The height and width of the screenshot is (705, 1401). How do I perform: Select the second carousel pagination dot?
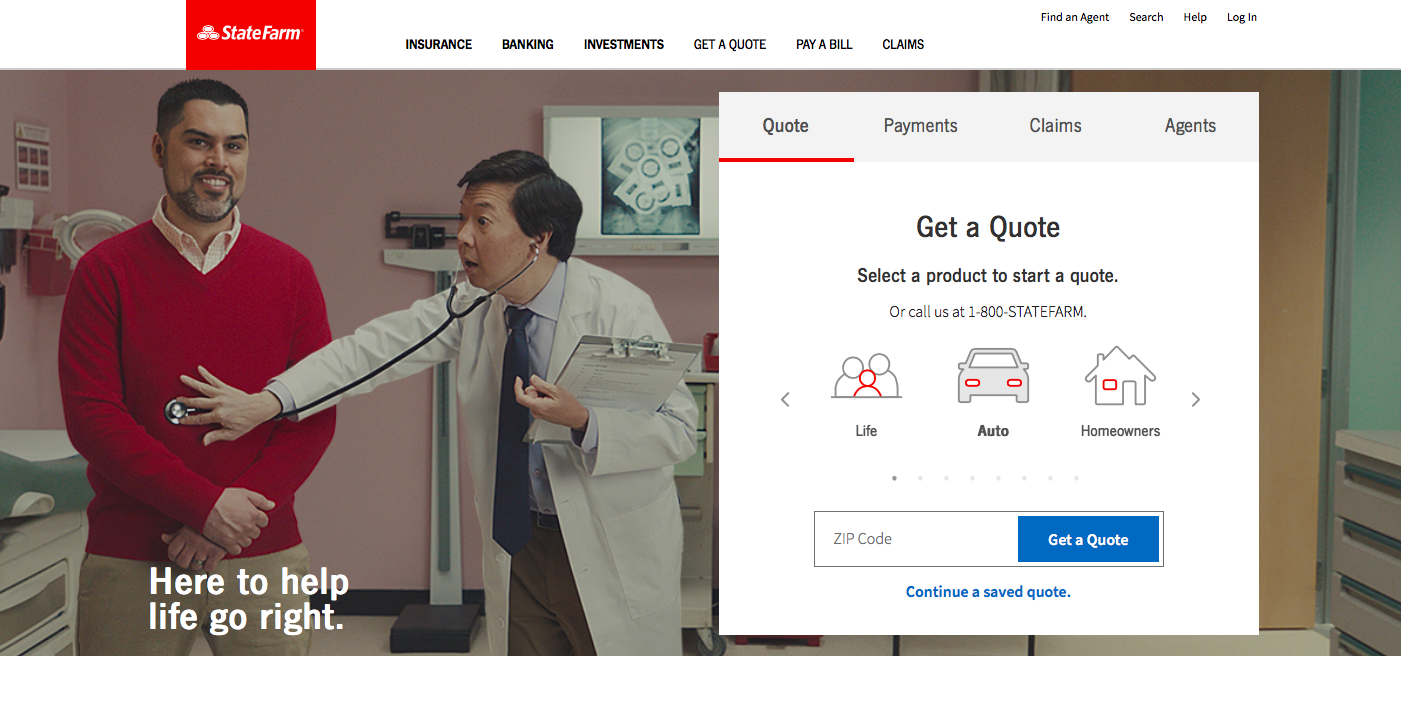coord(920,478)
